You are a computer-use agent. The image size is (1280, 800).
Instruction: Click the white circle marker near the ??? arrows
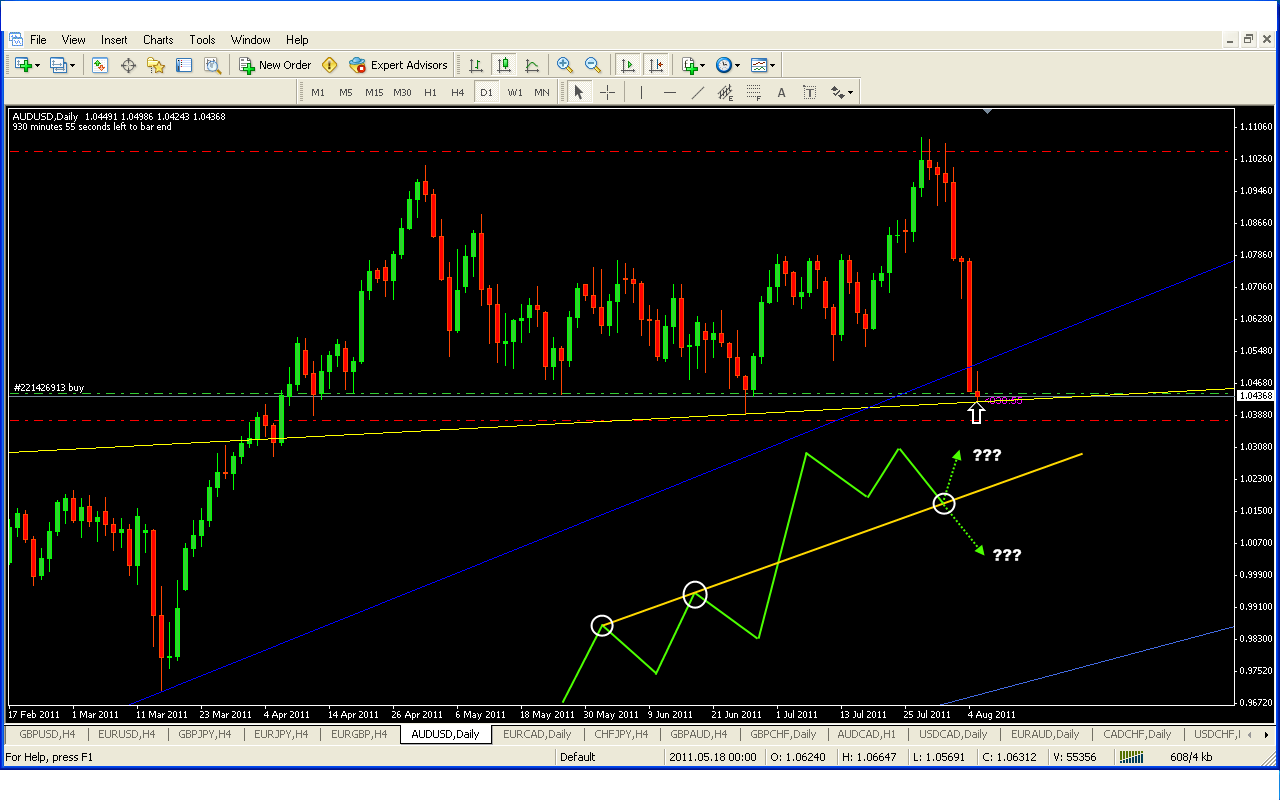[x=944, y=503]
